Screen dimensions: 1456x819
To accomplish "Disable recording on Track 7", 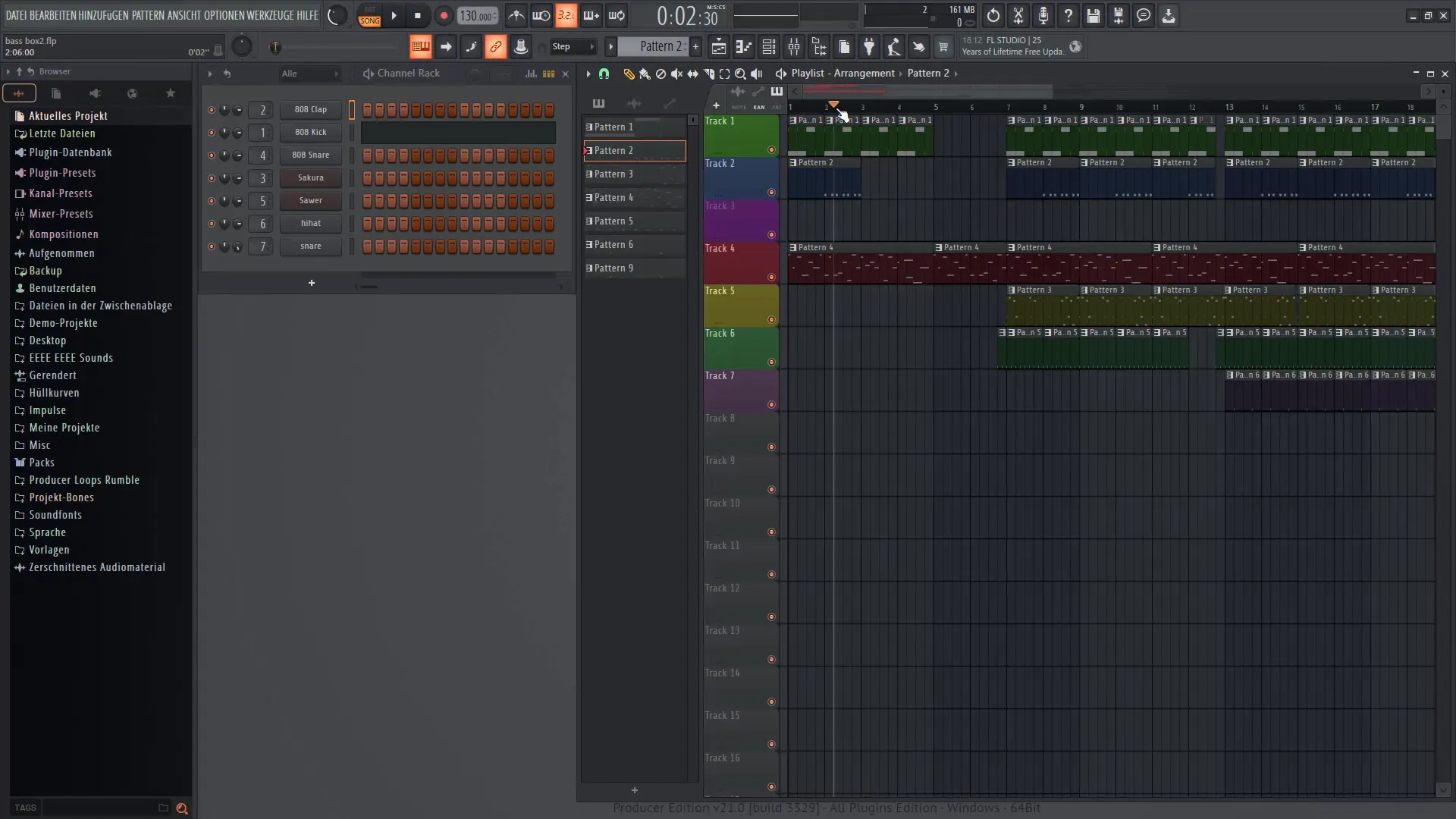I will pyautogui.click(x=772, y=404).
